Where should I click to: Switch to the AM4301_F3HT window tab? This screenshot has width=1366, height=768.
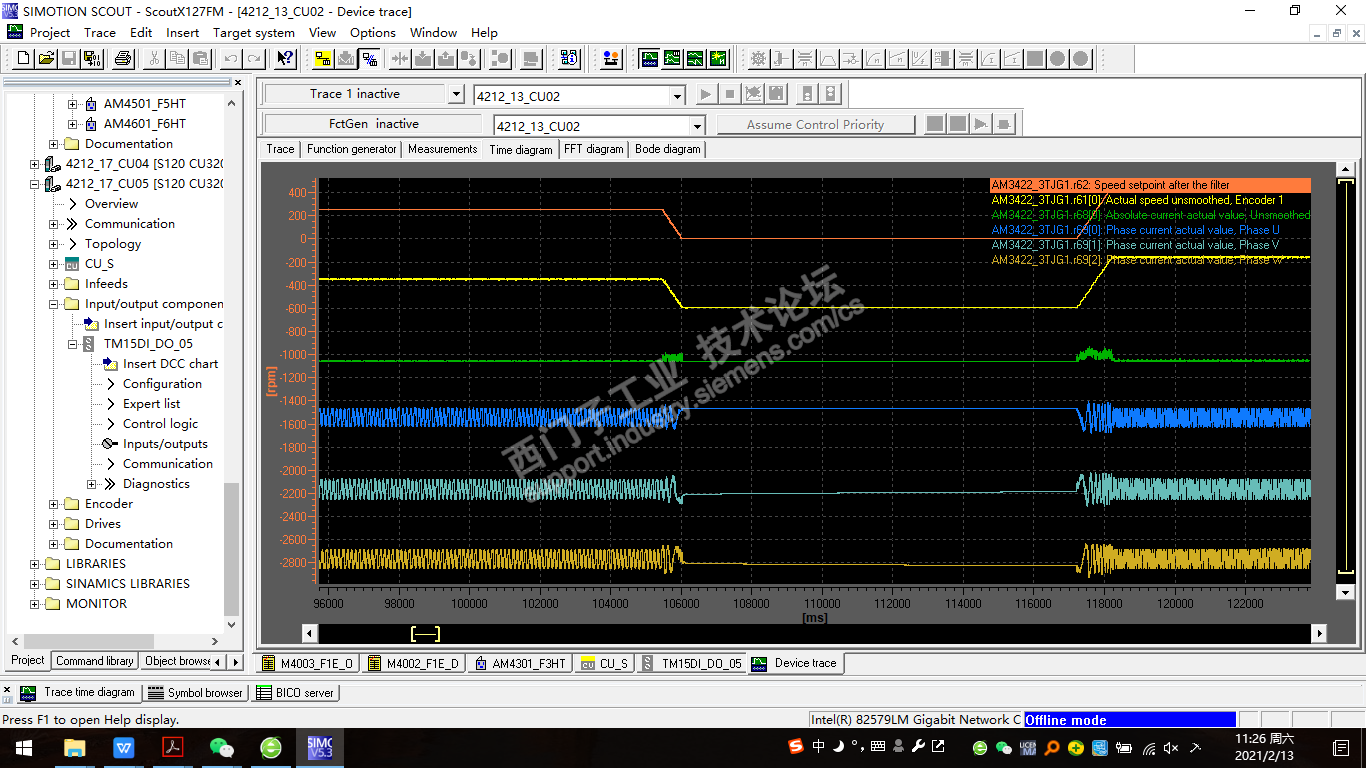point(520,663)
